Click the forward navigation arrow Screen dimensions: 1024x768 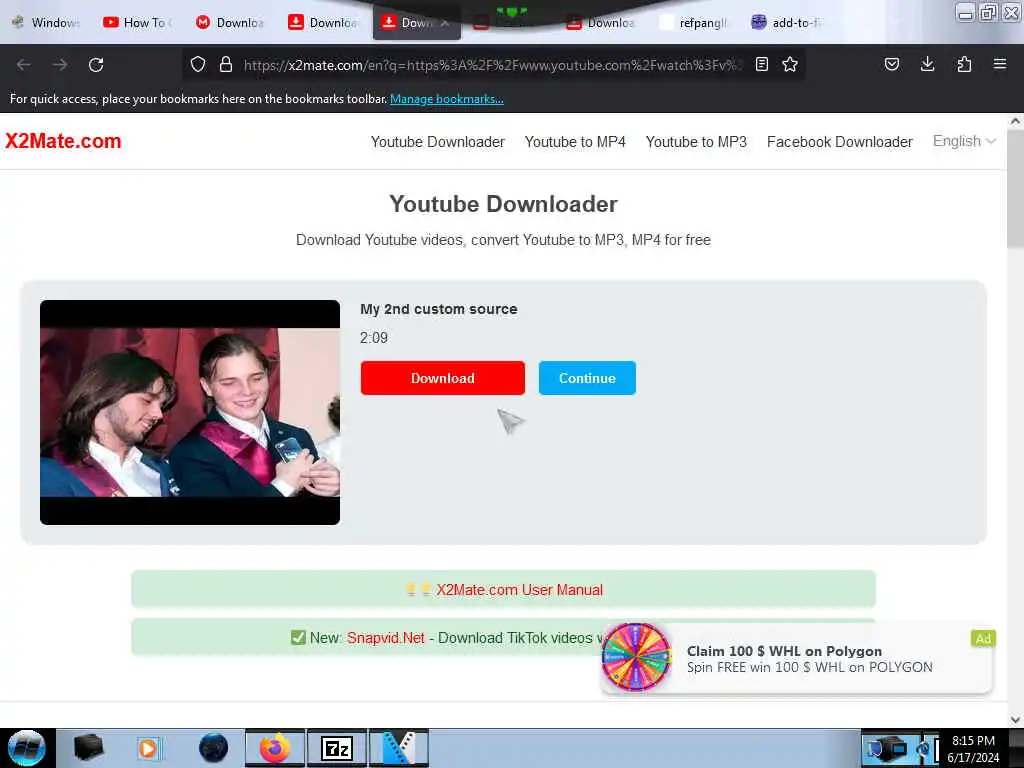pyautogui.click(x=60, y=65)
